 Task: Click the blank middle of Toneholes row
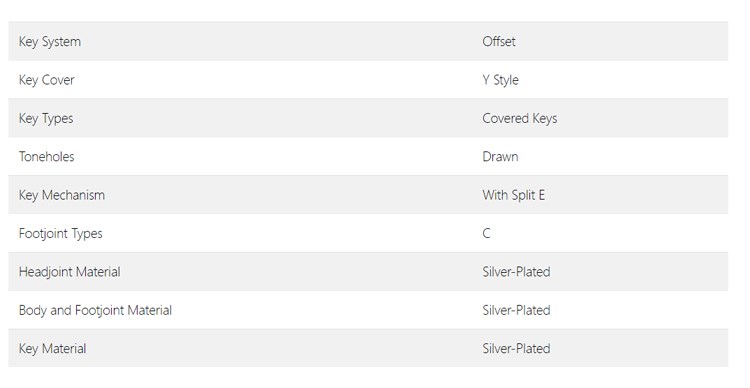click(277, 156)
